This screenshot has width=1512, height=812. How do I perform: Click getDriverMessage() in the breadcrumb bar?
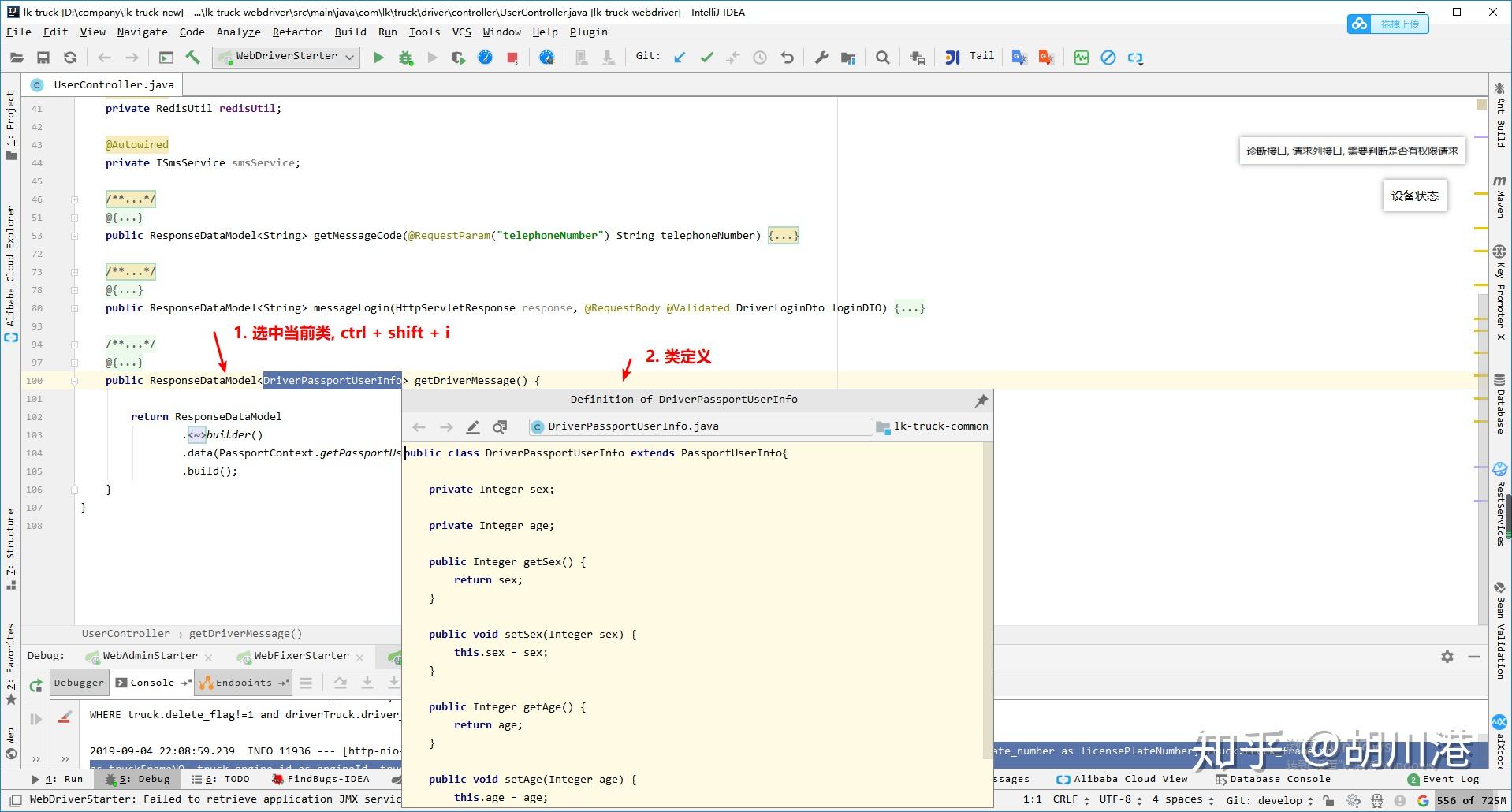pos(247,633)
